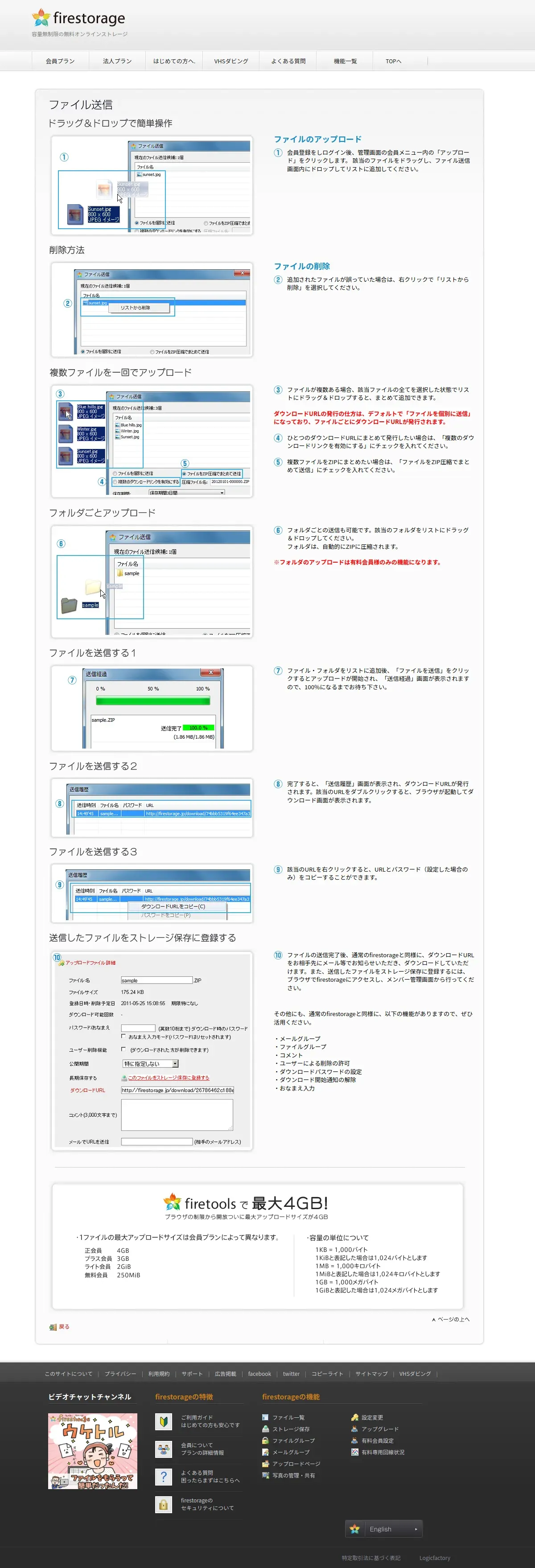Viewport: 535px width, 1568px height.
Task: Click the step 1 drag-and-drop Sunset.jpg screenshot
Action: pos(152,185)
